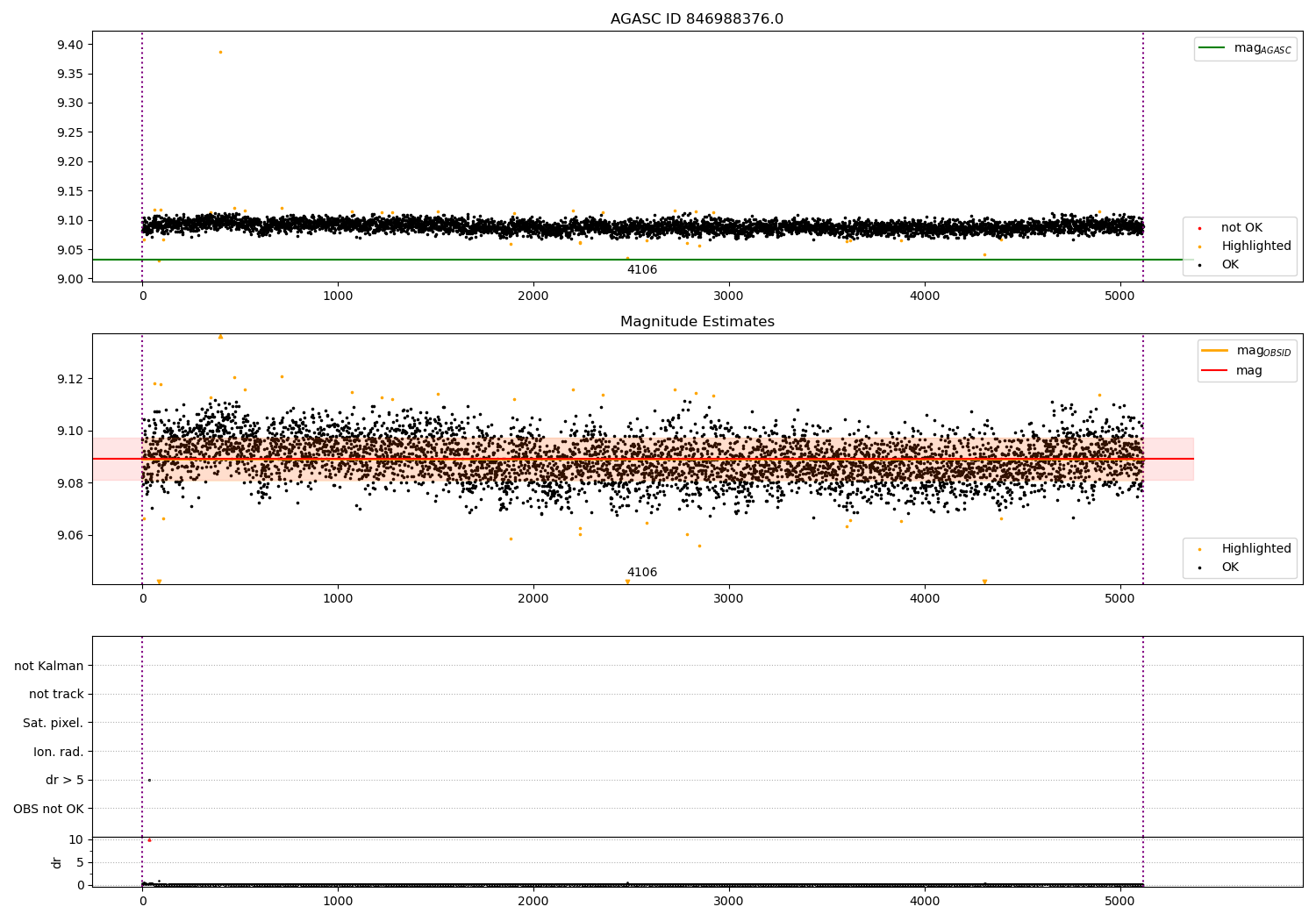Screen dimensions: 1316x921
Task: Click the 'not Kalman' axis label
Action: click(49, 666)
